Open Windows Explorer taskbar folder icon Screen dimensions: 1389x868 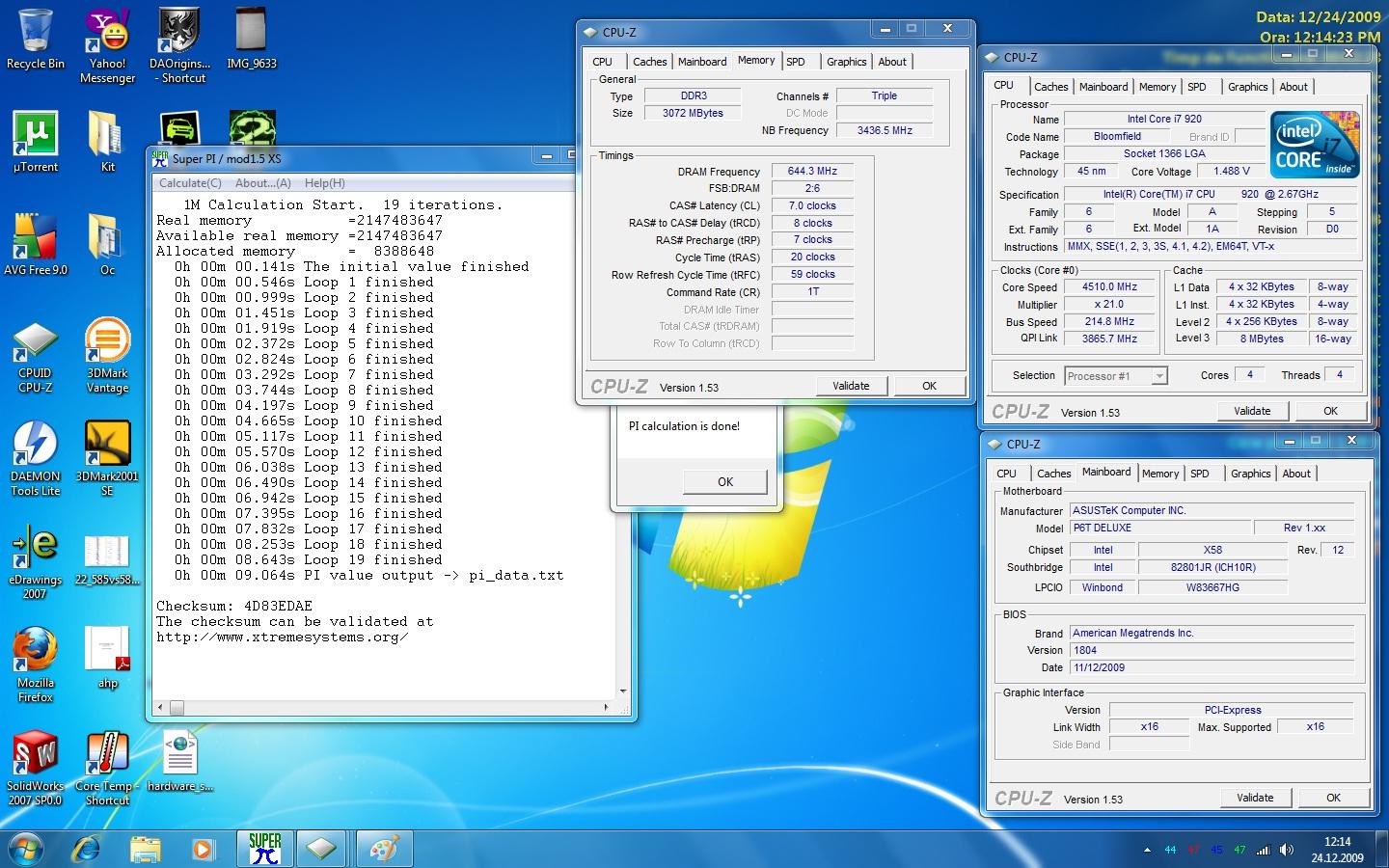coord(145,850)
